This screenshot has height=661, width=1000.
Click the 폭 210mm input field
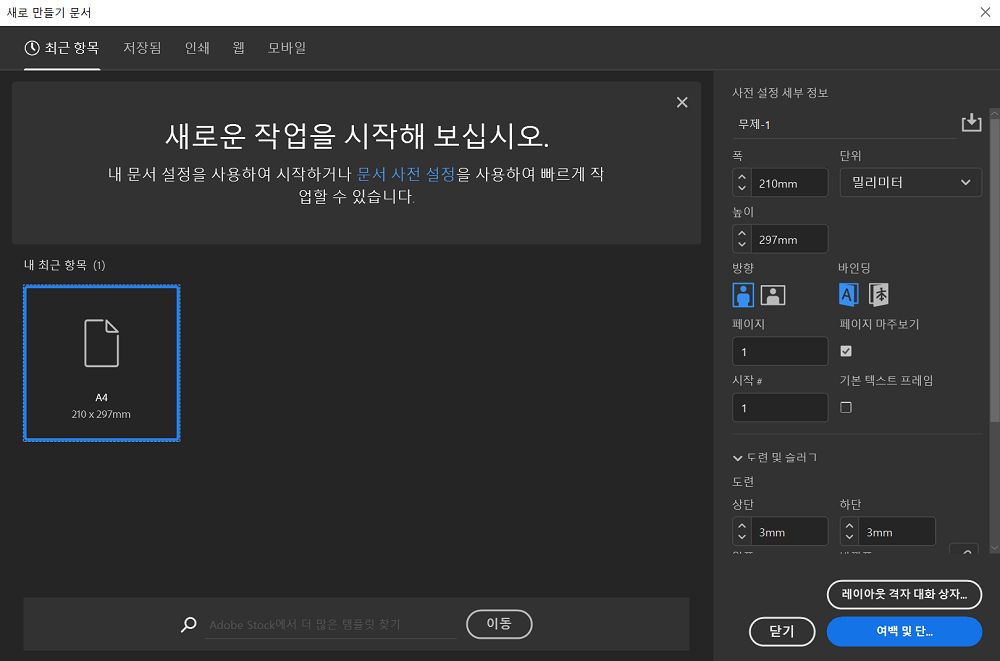point(790,183)
